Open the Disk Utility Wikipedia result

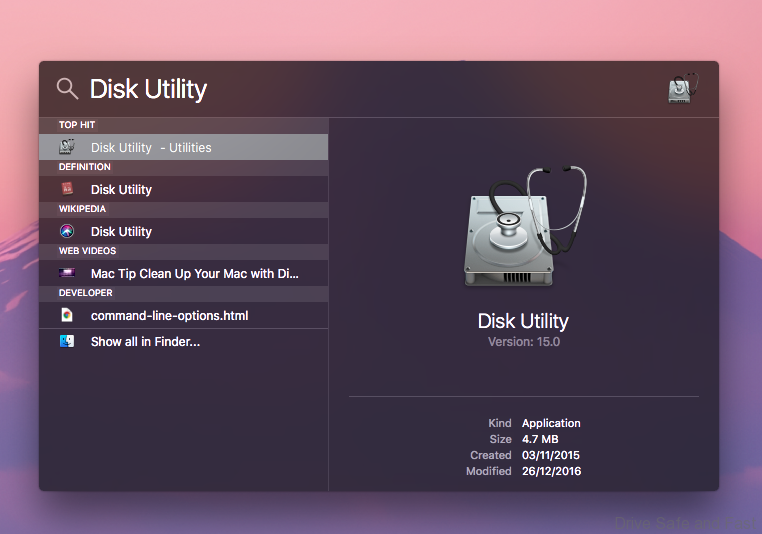pyautogui.click(x=121, y=231)
